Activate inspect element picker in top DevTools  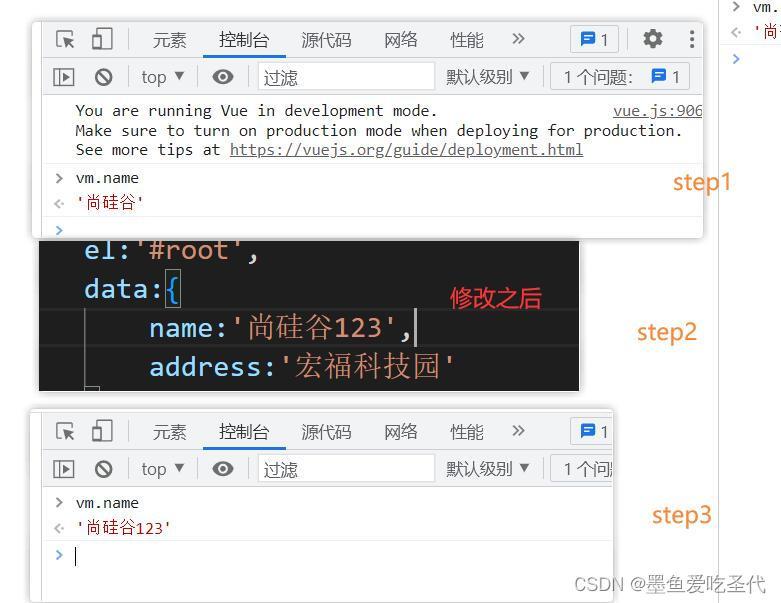point(65,39)
